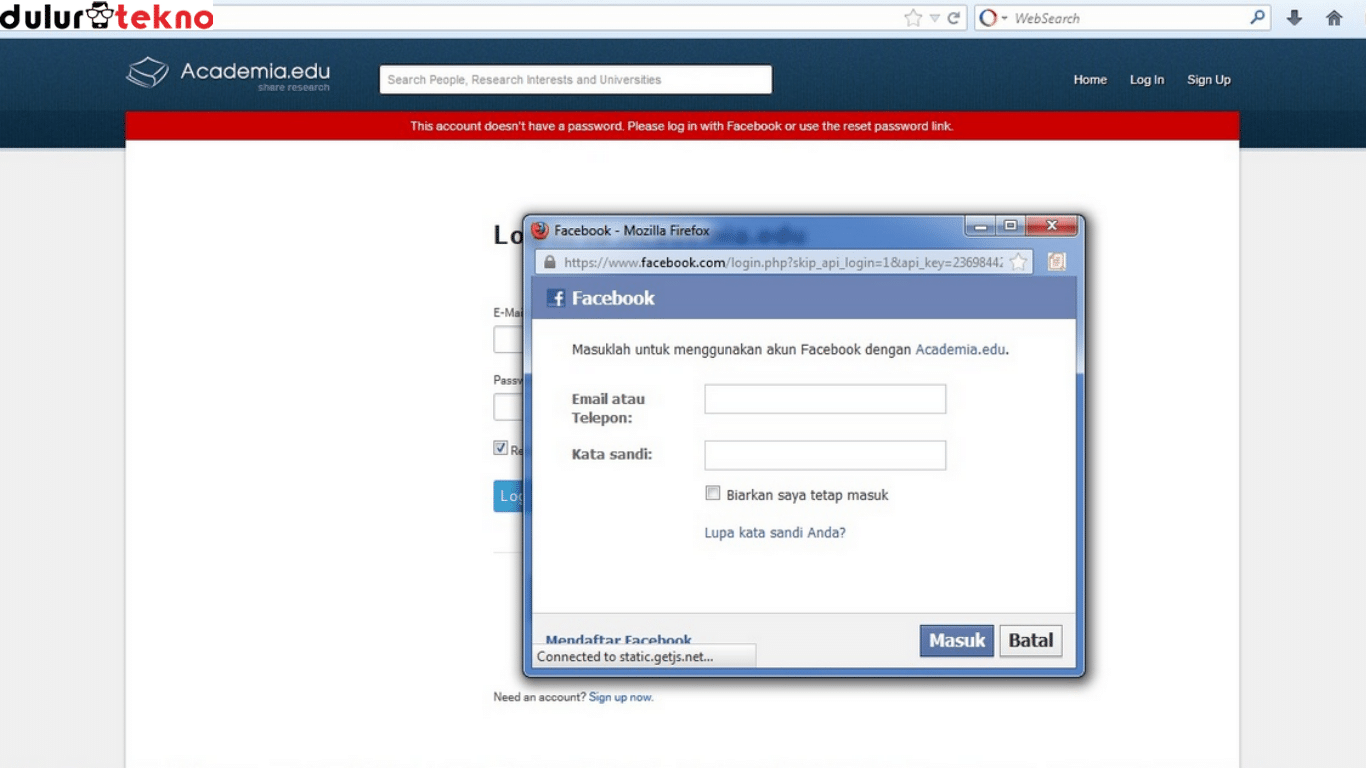Click the Batal button
Screen dimensions: 1366x768
(x=1031, y=641)
